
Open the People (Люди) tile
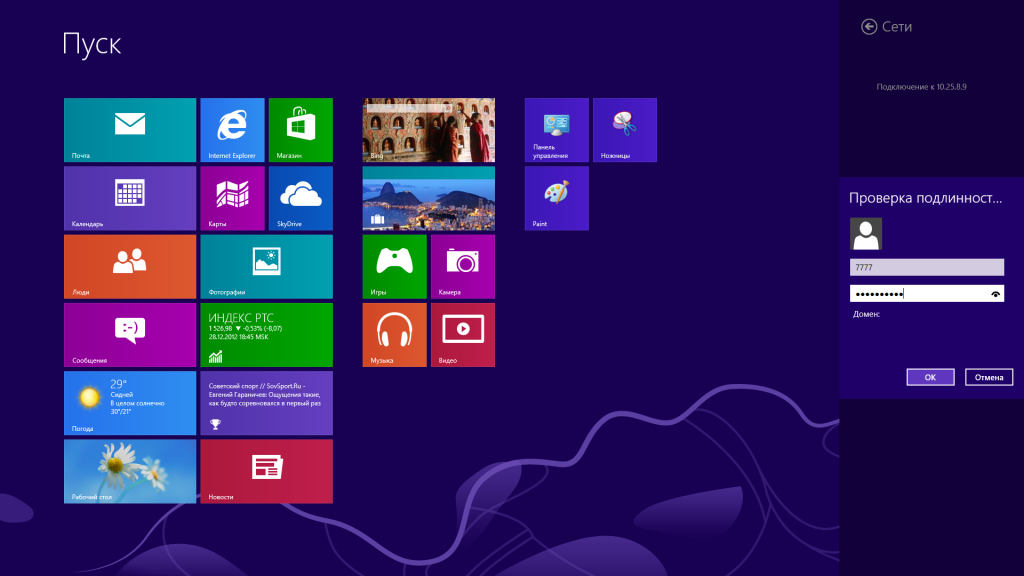click(x=130, y=266)
